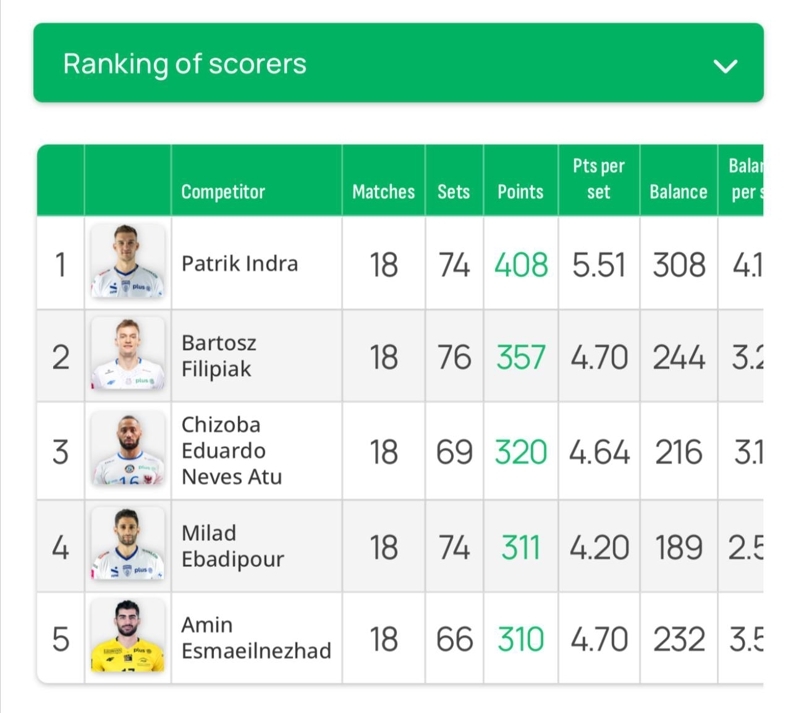Image resolution: width=791 pixels, height=713 pixels.
Task: Open the Bartosz Filipiak name link
Action: pyautogui.click(x=219, y=356)
